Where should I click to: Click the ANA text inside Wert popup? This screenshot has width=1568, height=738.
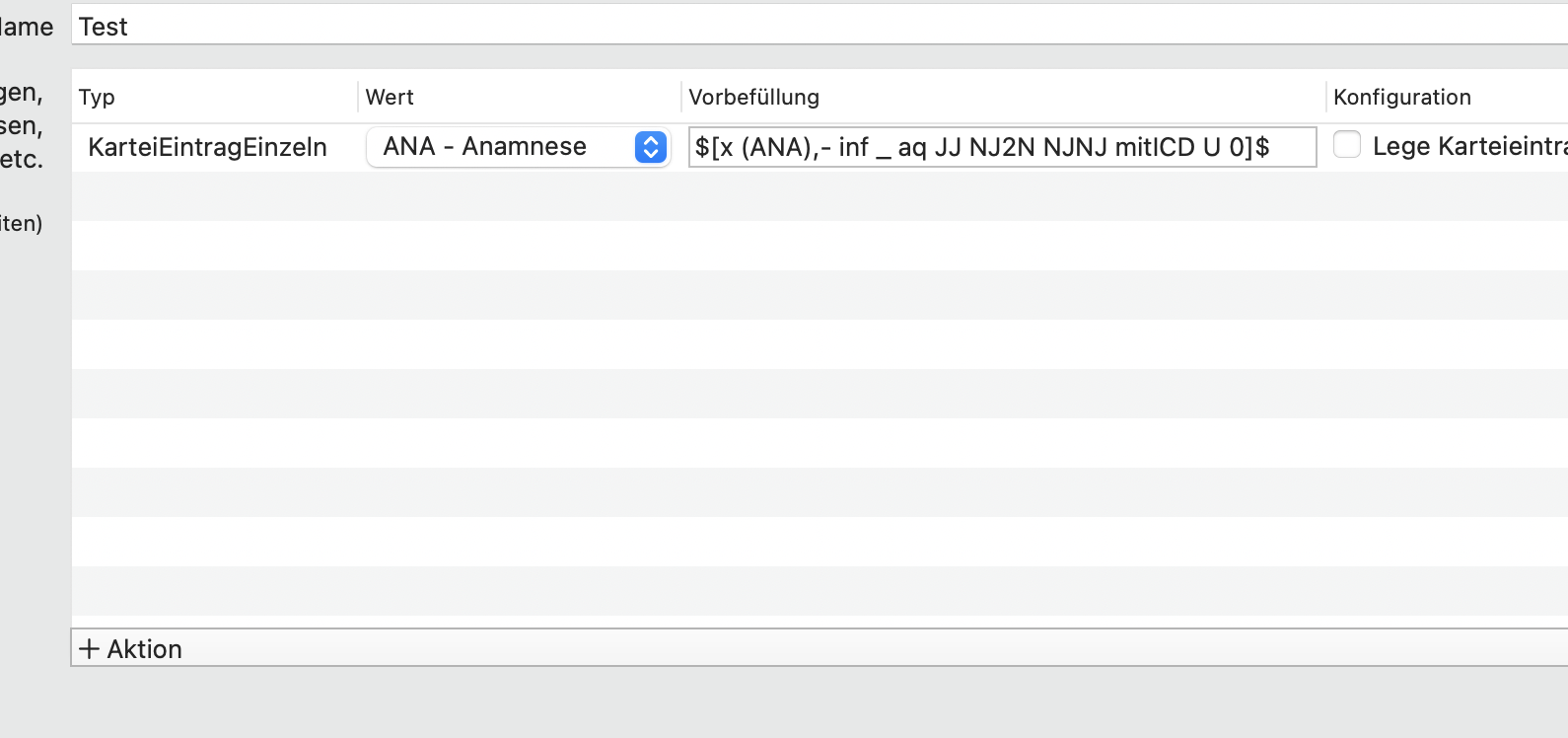coord(409,147)
